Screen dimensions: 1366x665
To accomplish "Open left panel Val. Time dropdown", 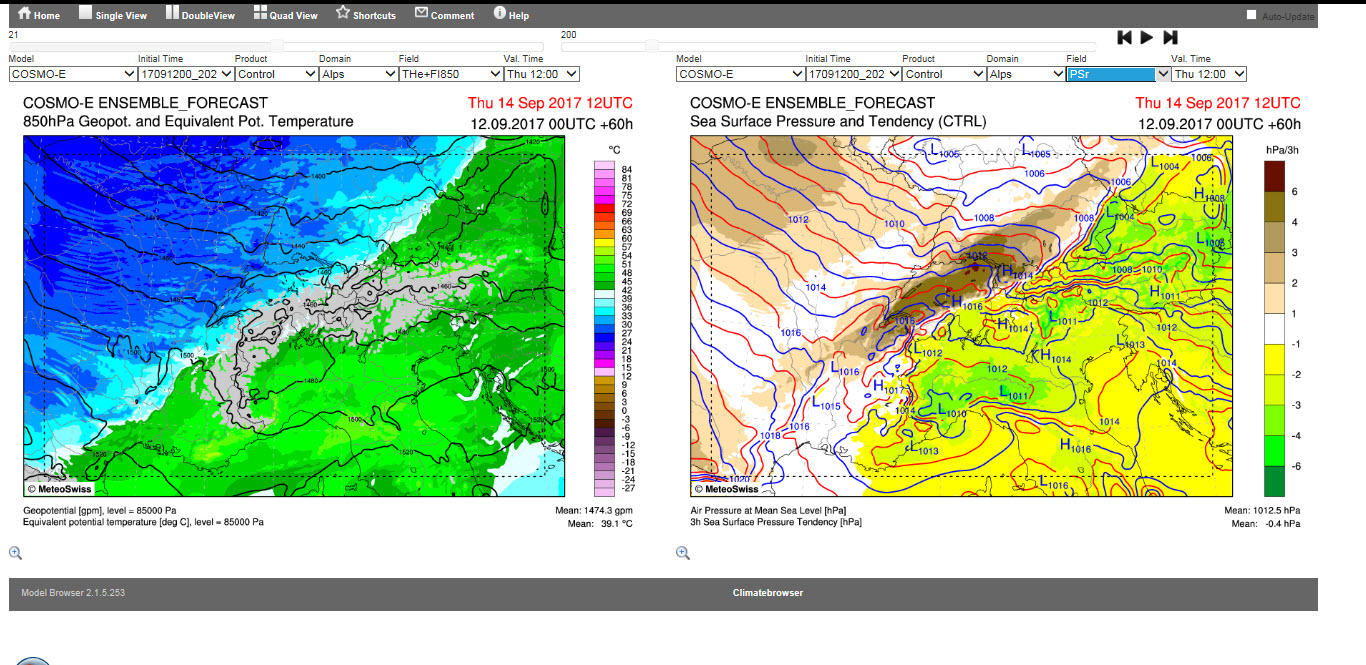I will [x=541, y=74].
